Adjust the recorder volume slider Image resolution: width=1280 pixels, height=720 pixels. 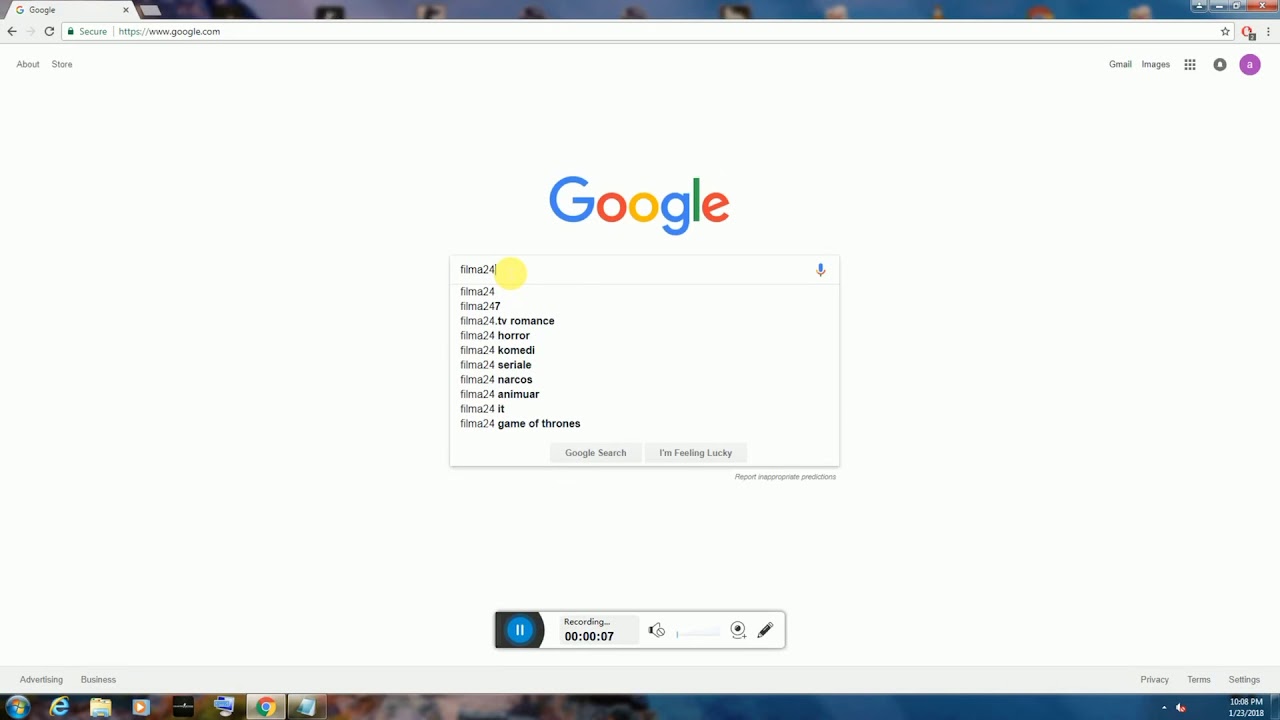tap(698, 632)
